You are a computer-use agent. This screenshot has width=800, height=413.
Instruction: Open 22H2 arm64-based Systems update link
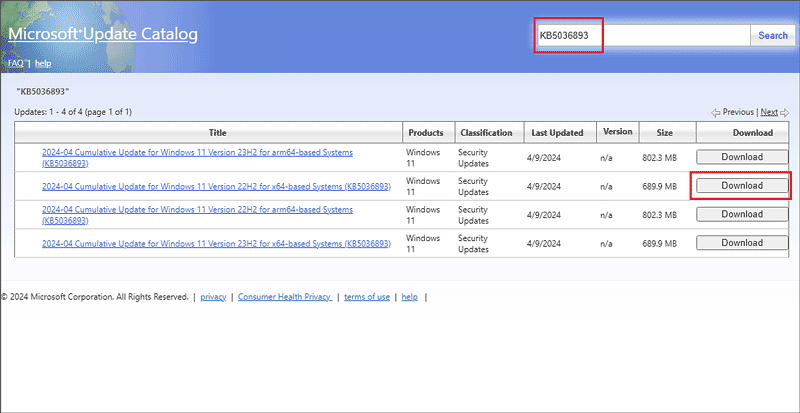pos(197,215)
